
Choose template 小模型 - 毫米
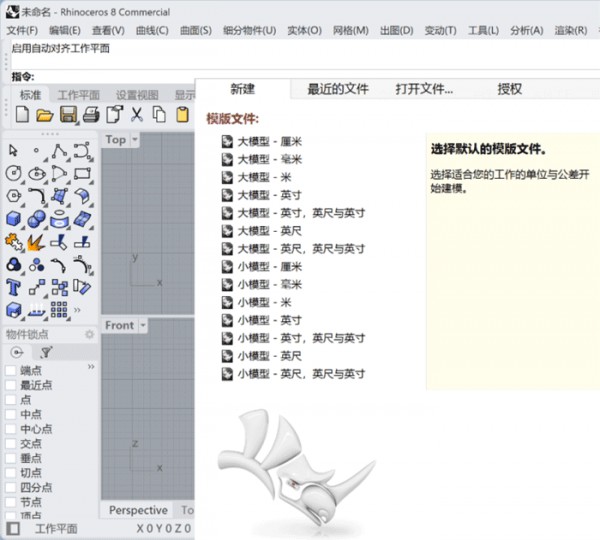262,284
